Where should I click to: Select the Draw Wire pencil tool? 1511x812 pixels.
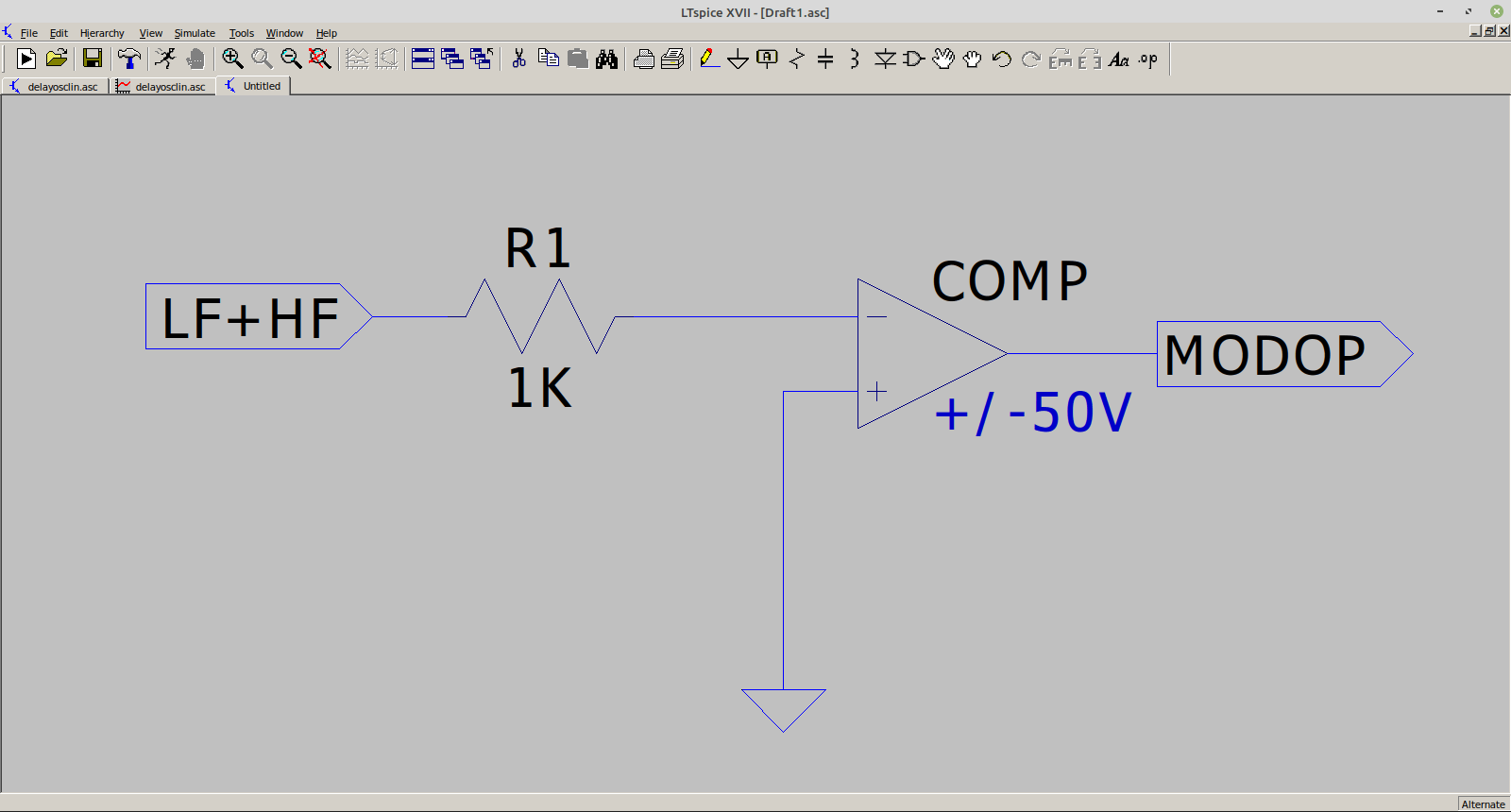(x=709, y=59)
